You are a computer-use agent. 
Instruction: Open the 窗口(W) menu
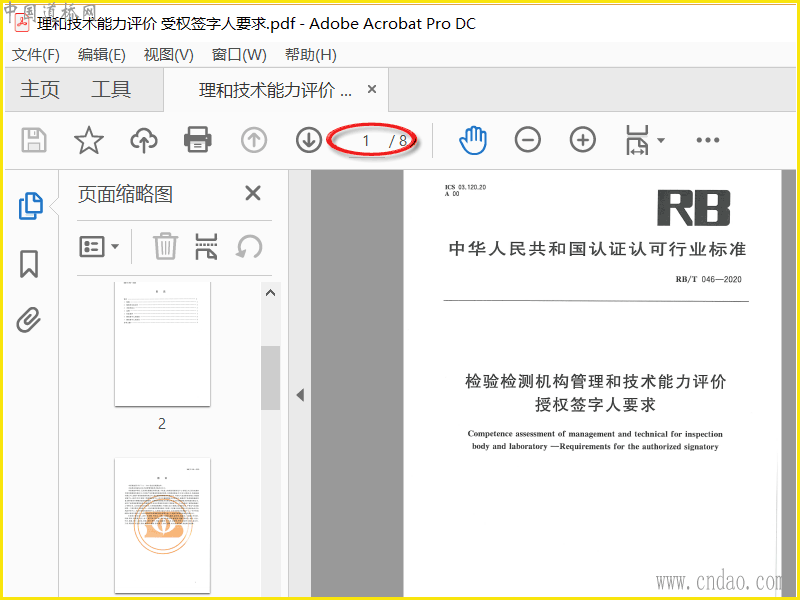(x=239, y=55)
